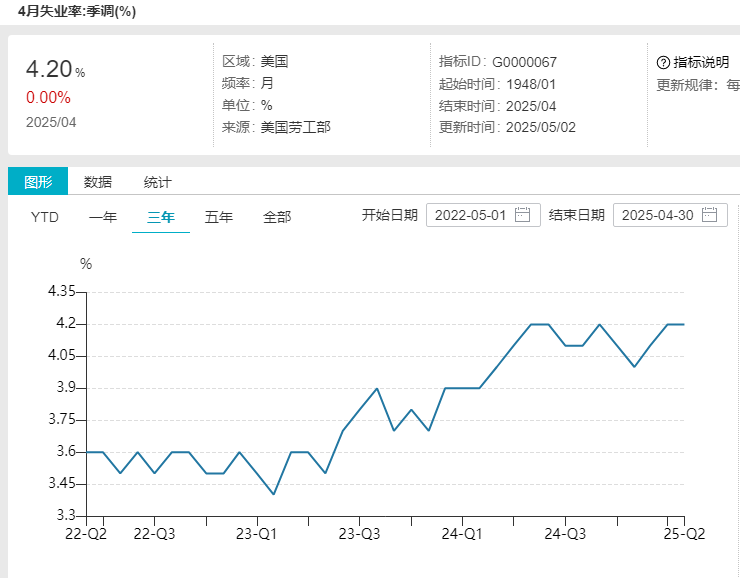Screen dimensions: 740x578
Task: Click the question mark icon beside 指标说明
Action: 663,62
